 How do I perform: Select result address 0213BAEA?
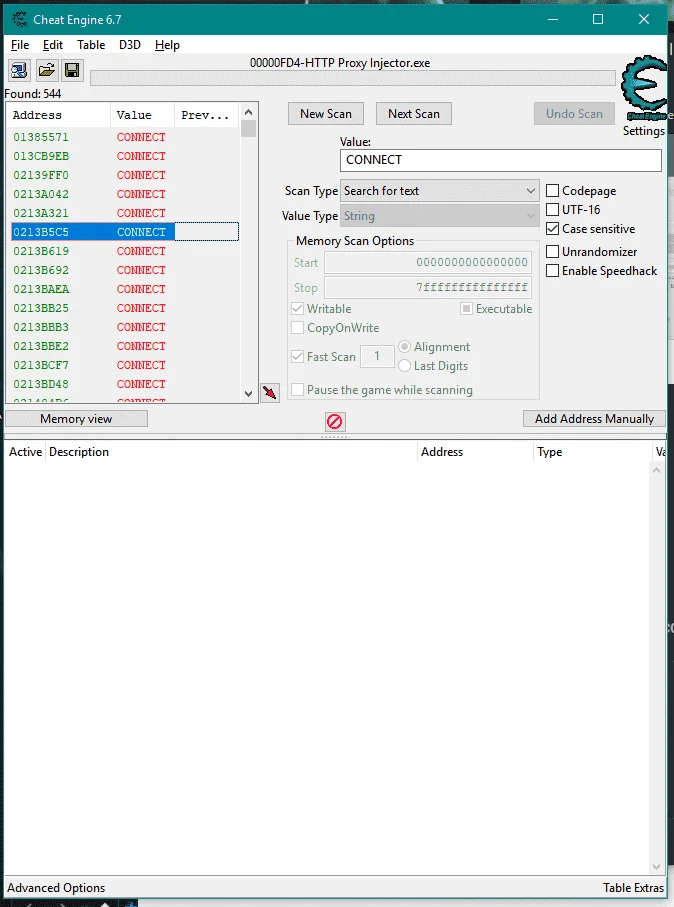(41, 289)
